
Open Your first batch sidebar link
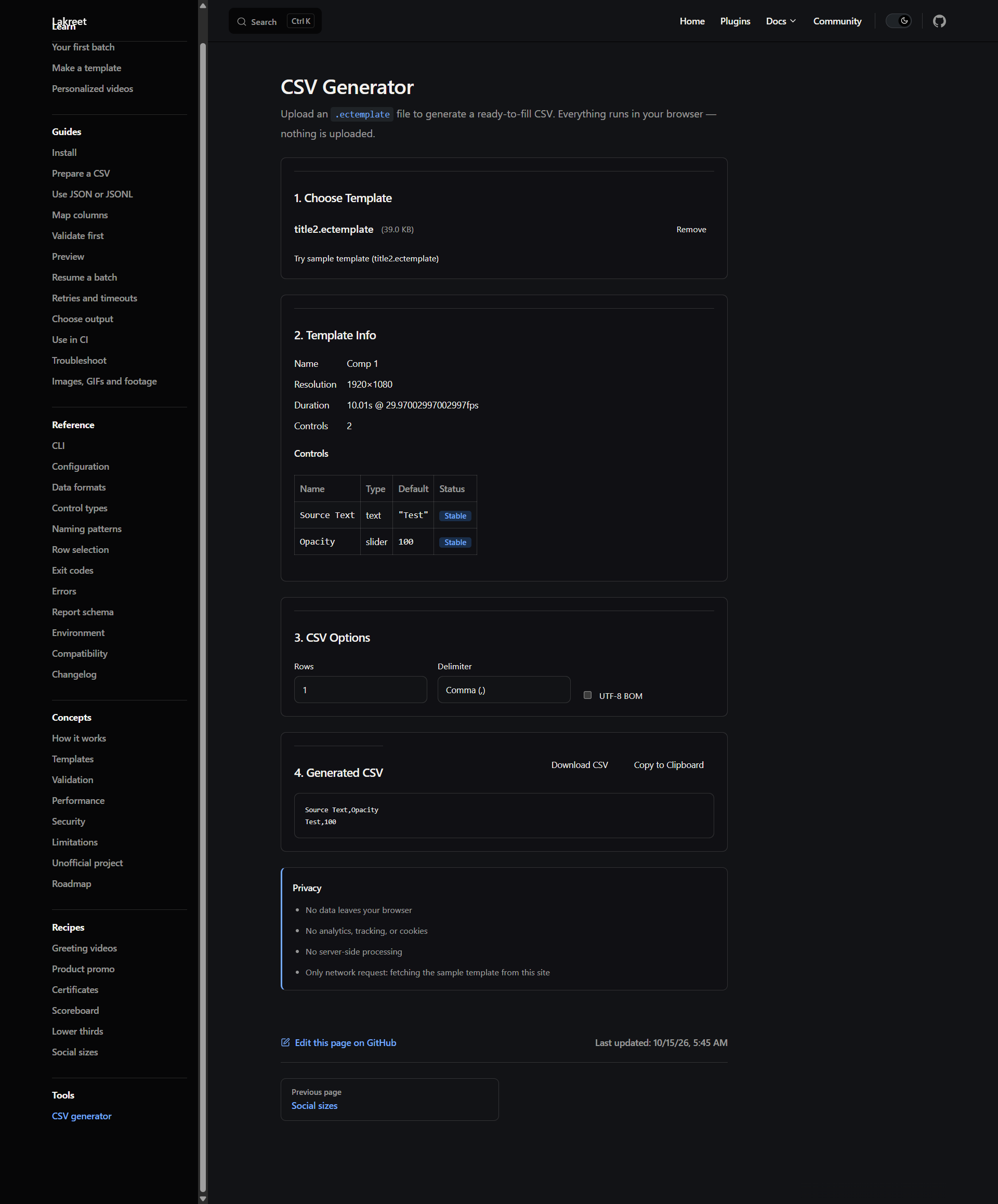(83, 47)
